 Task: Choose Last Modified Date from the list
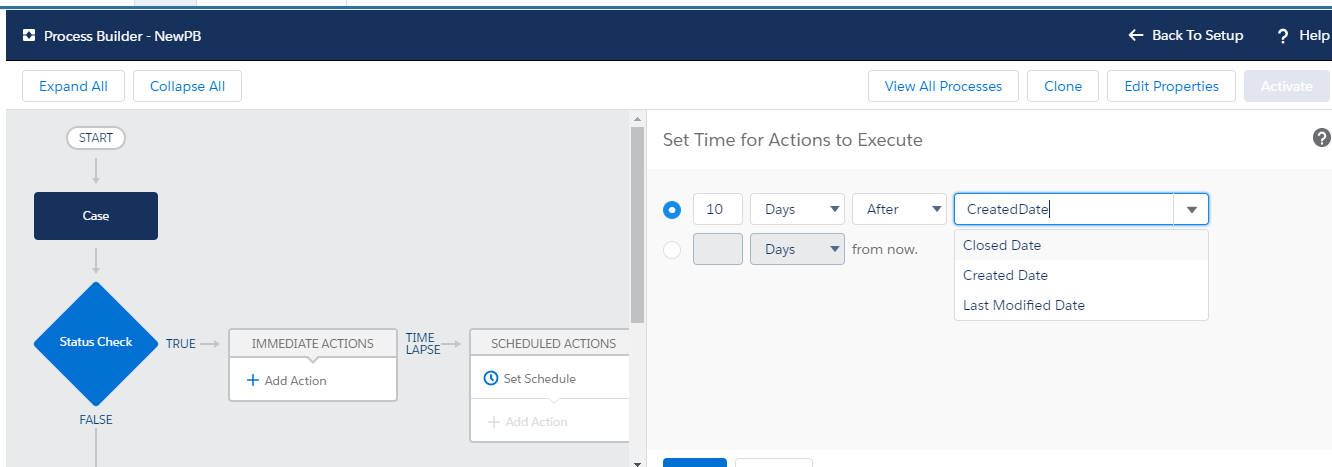coord(1024,305)
